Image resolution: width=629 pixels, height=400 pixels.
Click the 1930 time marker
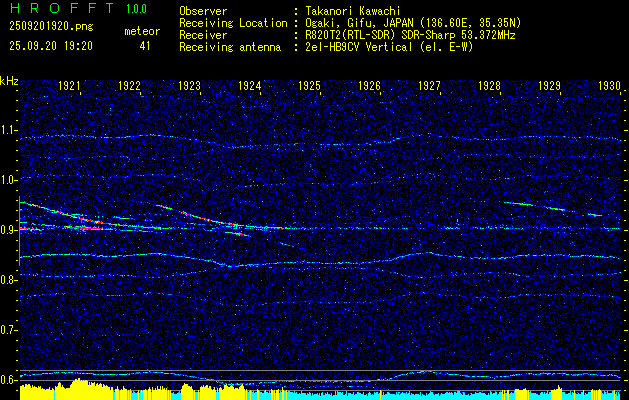click(610, 87)
